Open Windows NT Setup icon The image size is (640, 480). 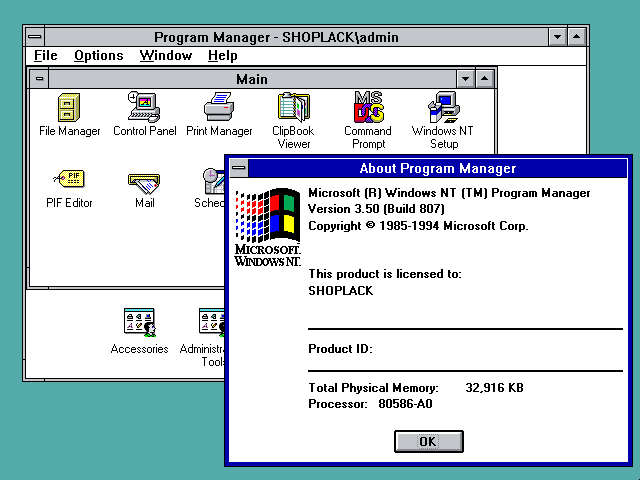pyautogui.click(x=444, y=107)
